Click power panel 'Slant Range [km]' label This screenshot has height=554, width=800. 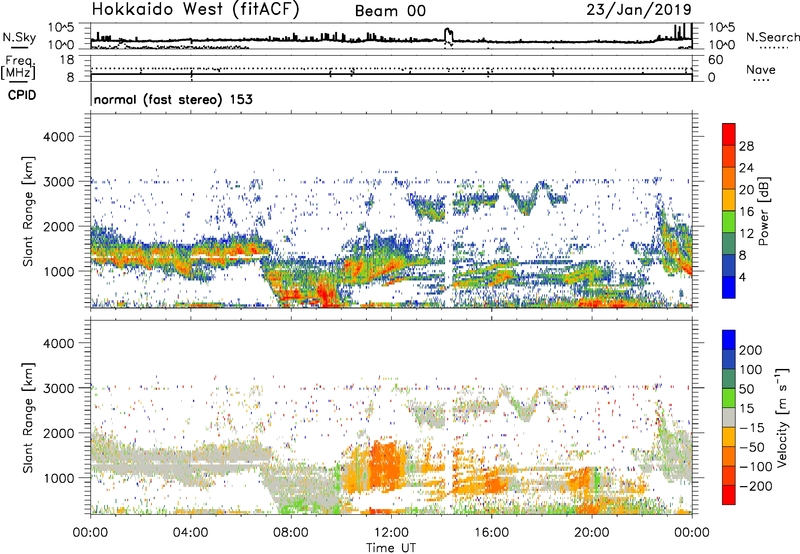click(28, 211)
